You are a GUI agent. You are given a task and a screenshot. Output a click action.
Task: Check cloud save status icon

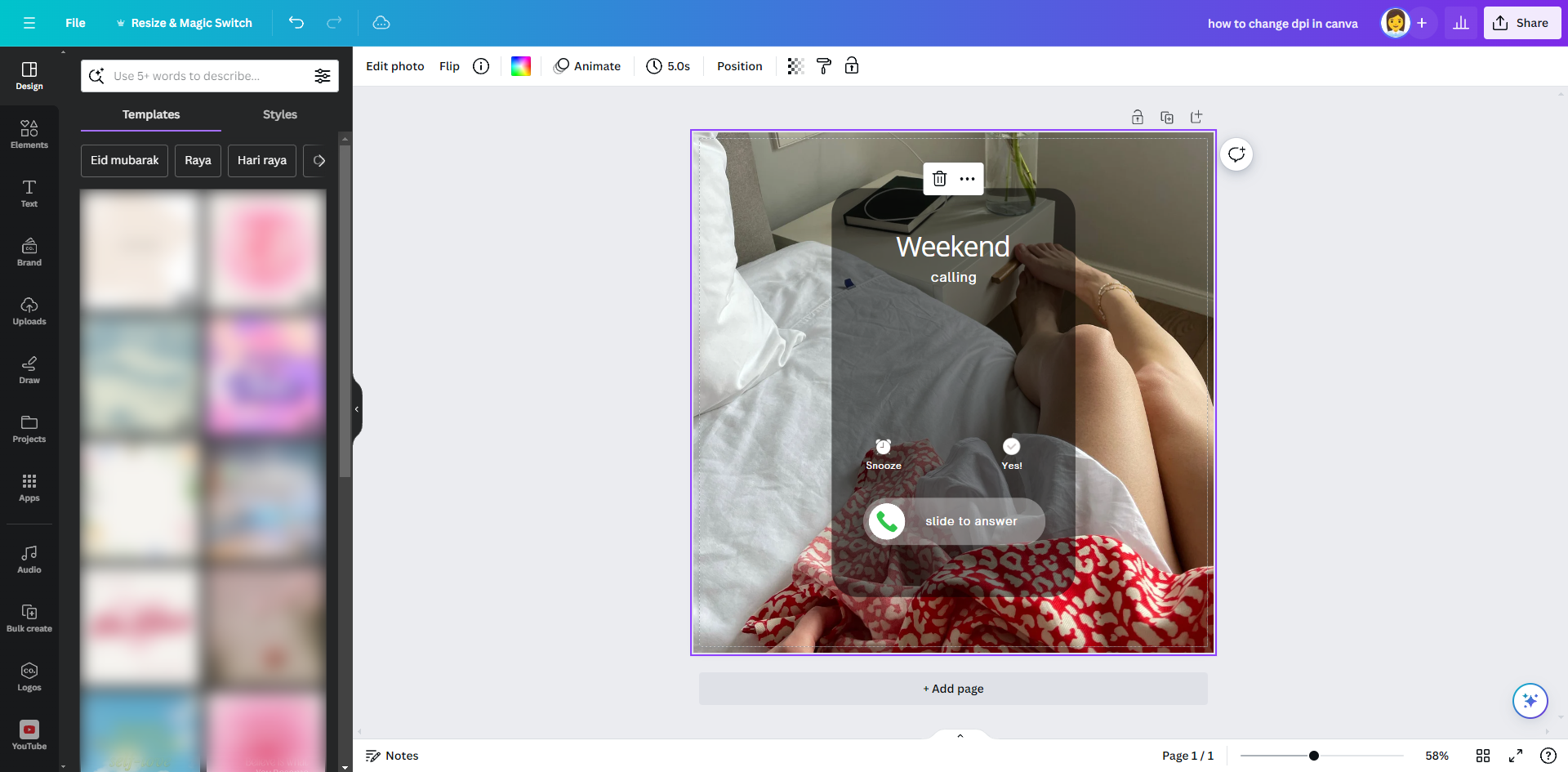click(381, 23)
